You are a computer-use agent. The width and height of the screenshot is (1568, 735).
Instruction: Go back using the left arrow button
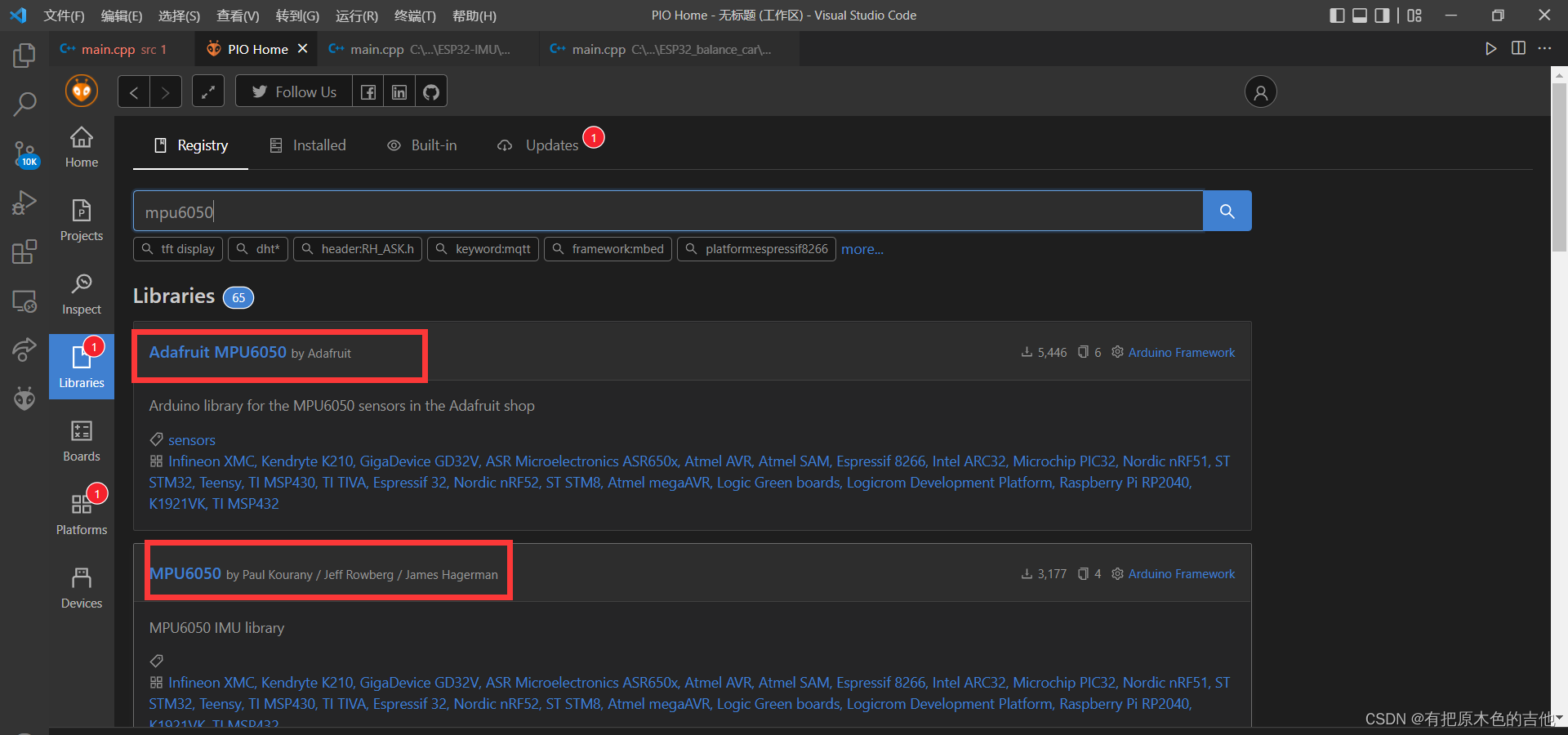point(134,91)
